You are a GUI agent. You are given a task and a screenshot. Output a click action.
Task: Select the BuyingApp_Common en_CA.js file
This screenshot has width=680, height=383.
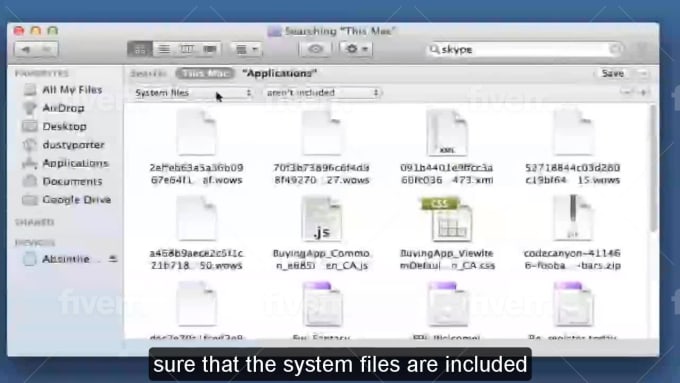click(x=321, y=233)
